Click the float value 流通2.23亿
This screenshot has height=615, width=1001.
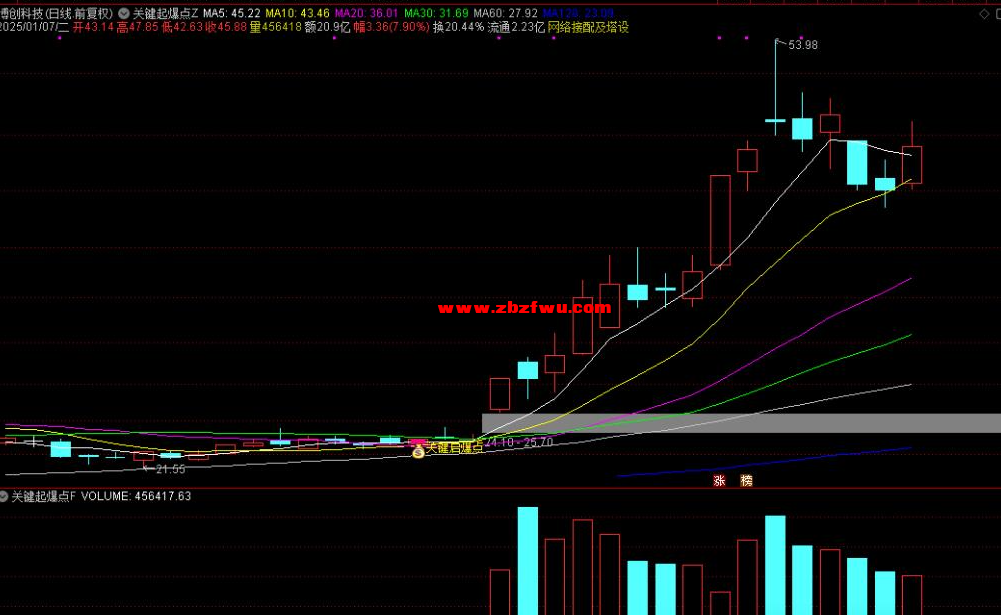[516, 27]
